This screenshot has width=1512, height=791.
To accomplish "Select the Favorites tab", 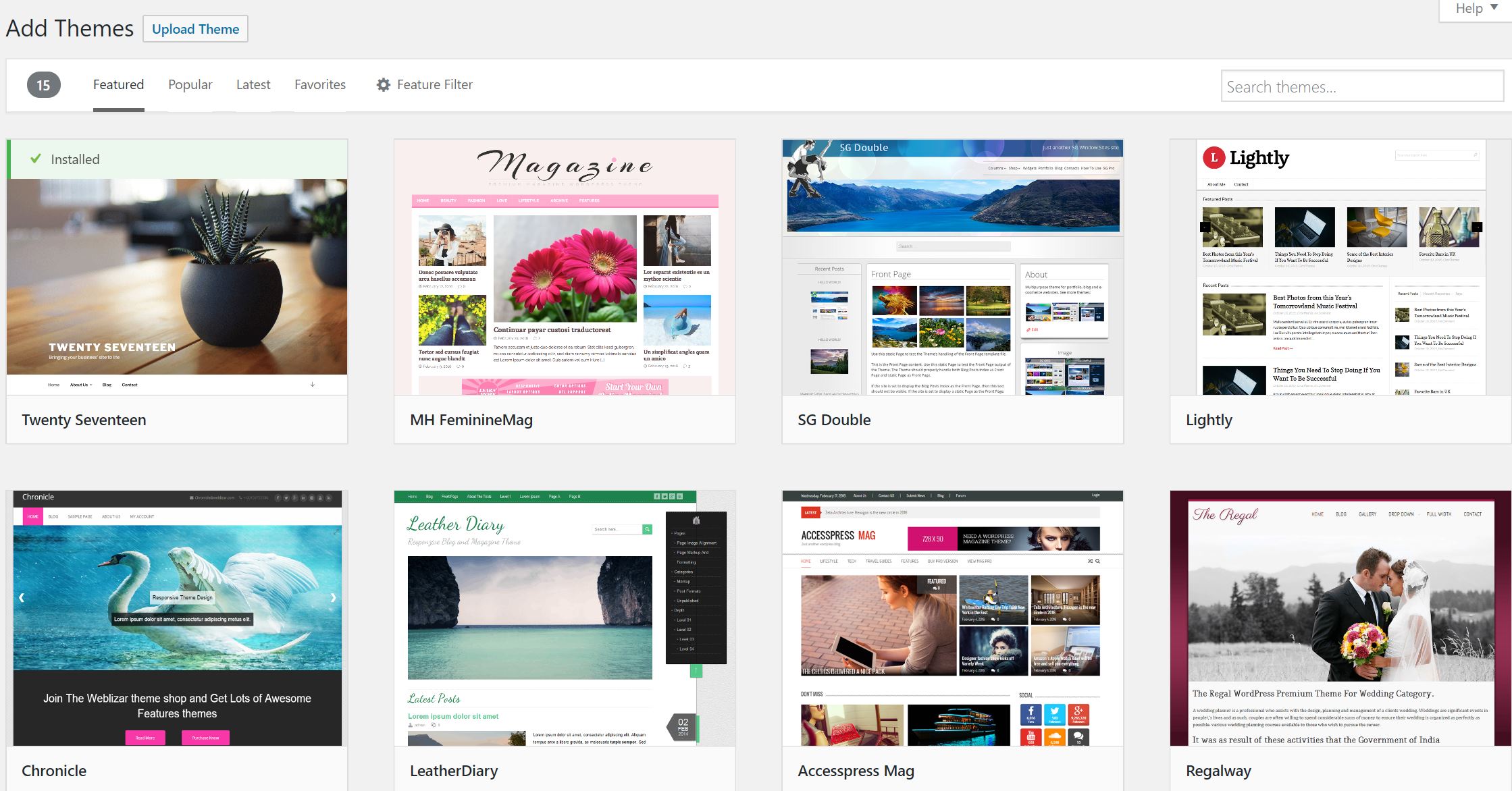I will click(x=319, y=84).
